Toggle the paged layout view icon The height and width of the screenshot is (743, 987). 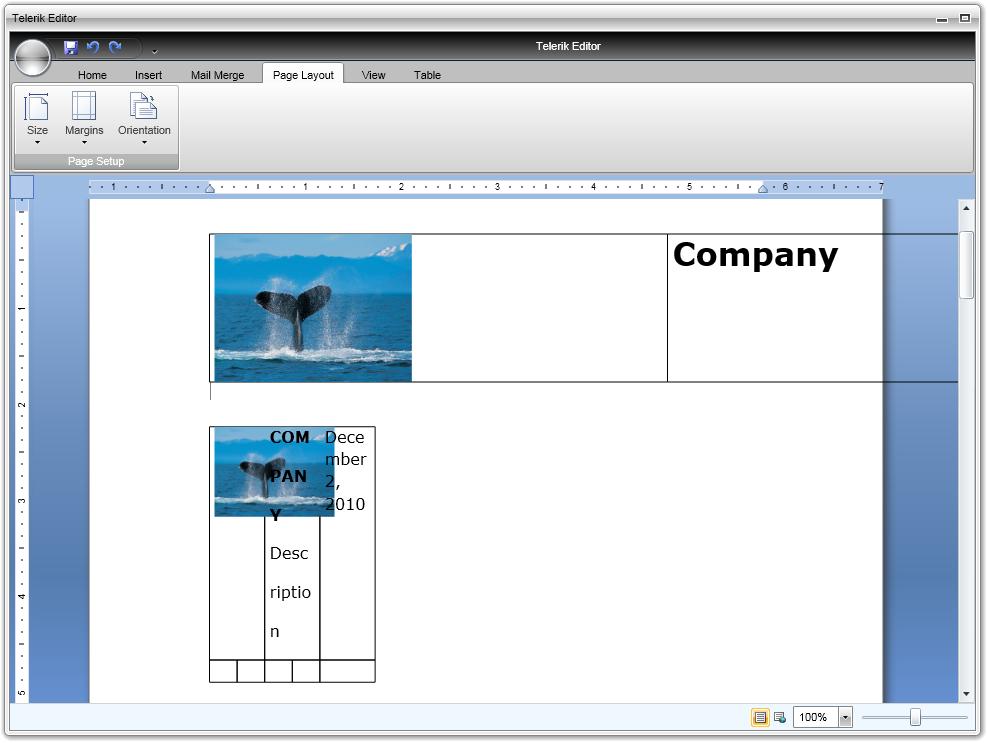[x=760, y=717]
